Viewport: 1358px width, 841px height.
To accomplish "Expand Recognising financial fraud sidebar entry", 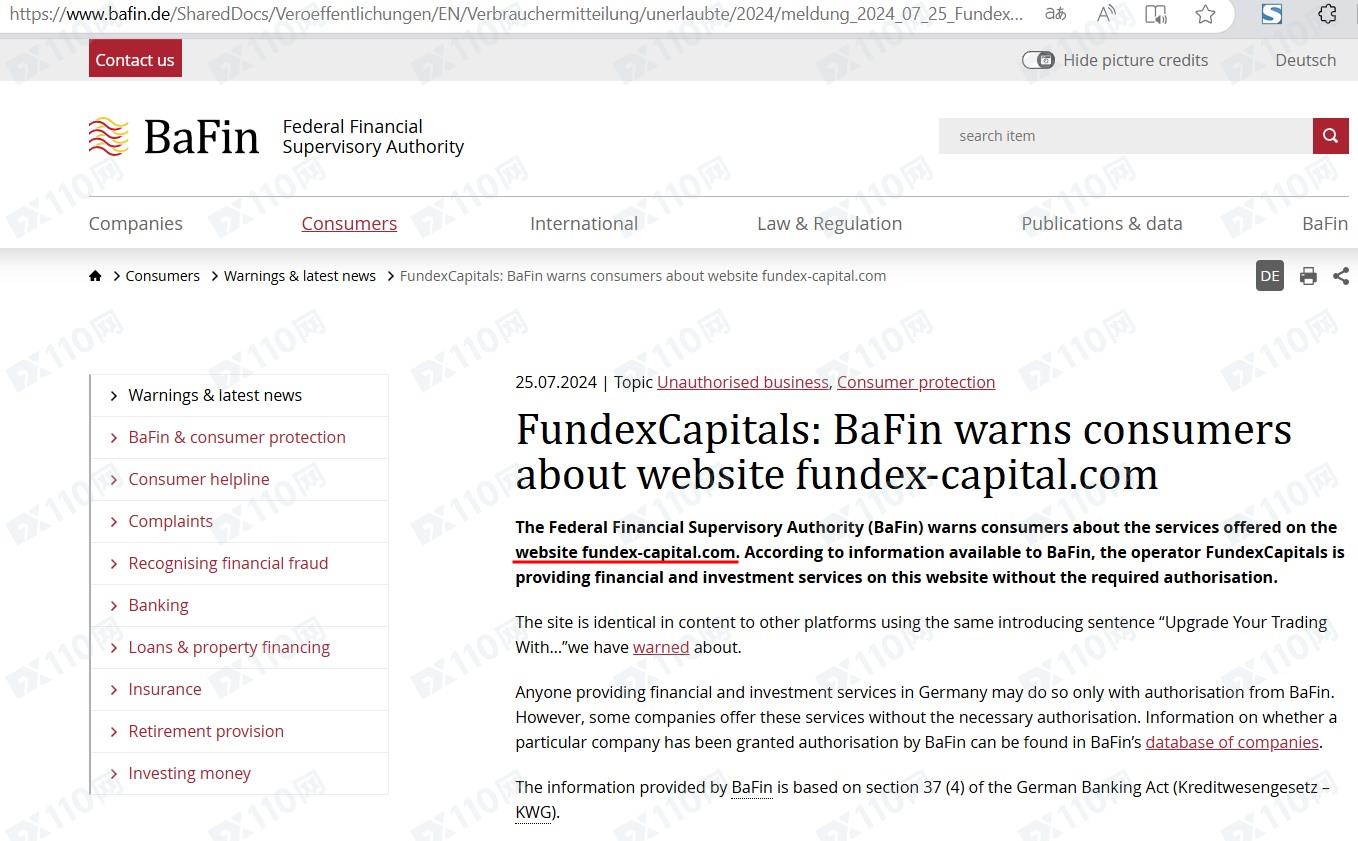I will (x=228, y=563).
